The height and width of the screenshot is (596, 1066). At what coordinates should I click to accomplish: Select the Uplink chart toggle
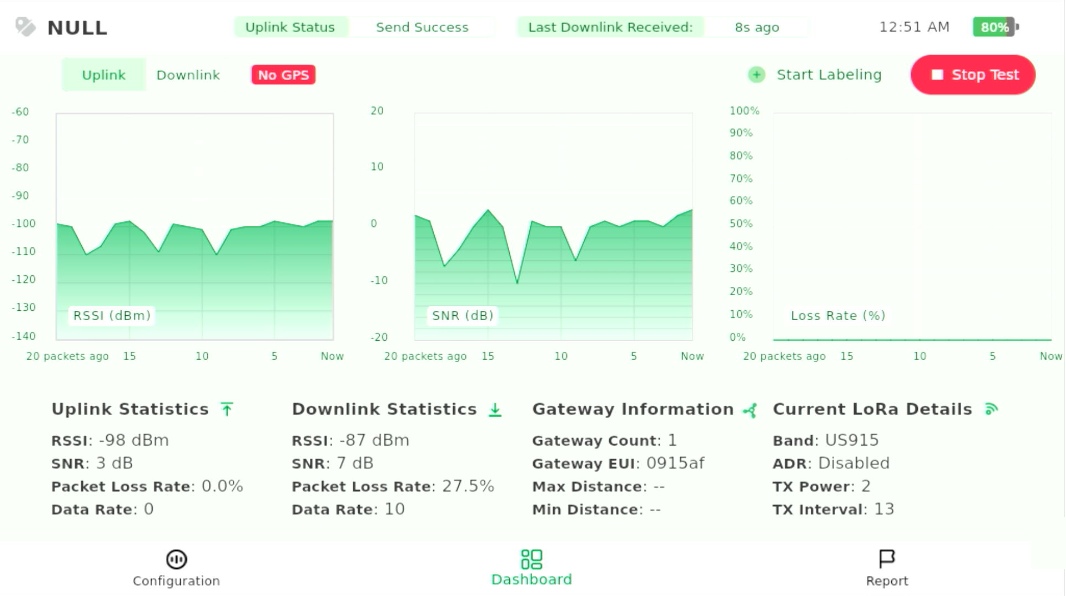(104, 75)
